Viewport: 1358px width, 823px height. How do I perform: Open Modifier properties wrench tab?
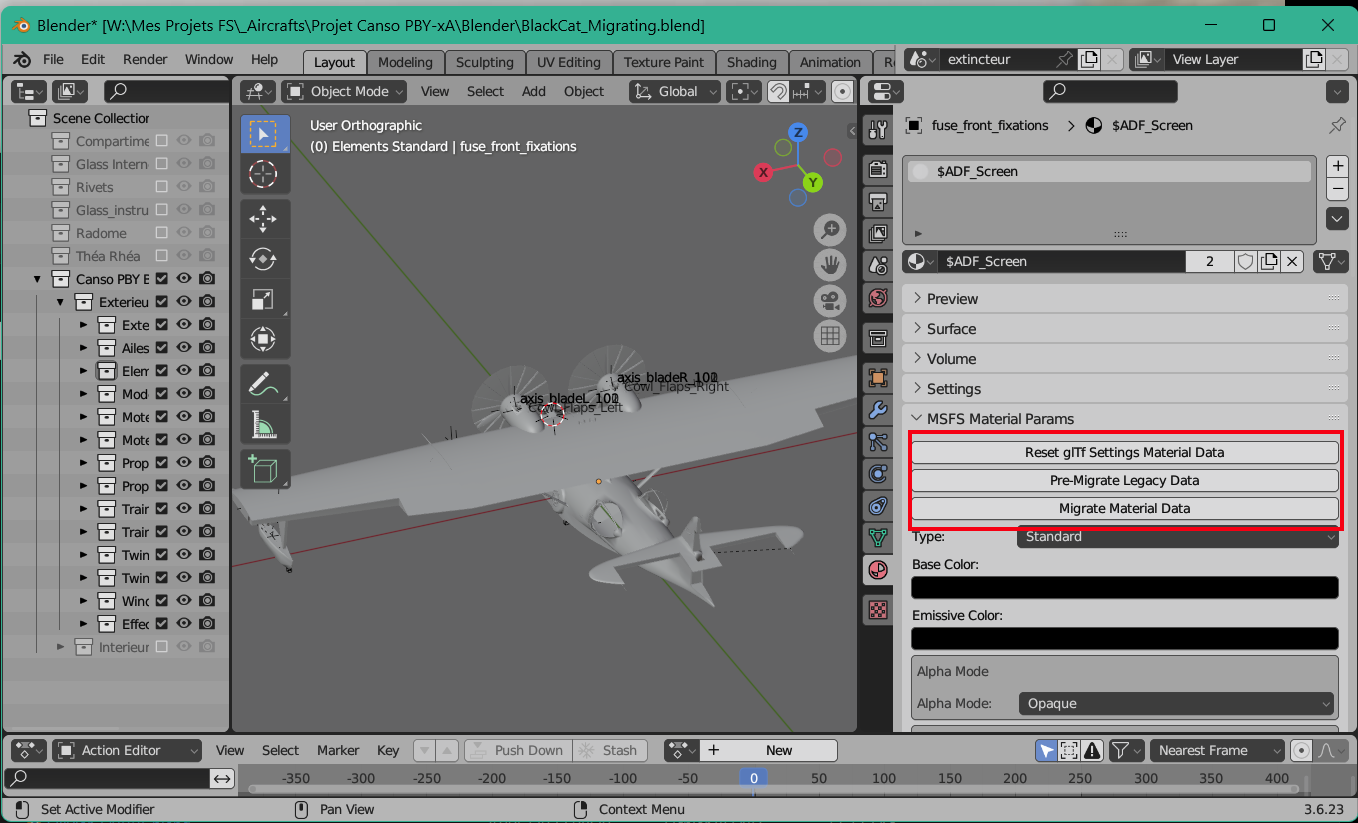coord(878,410)
